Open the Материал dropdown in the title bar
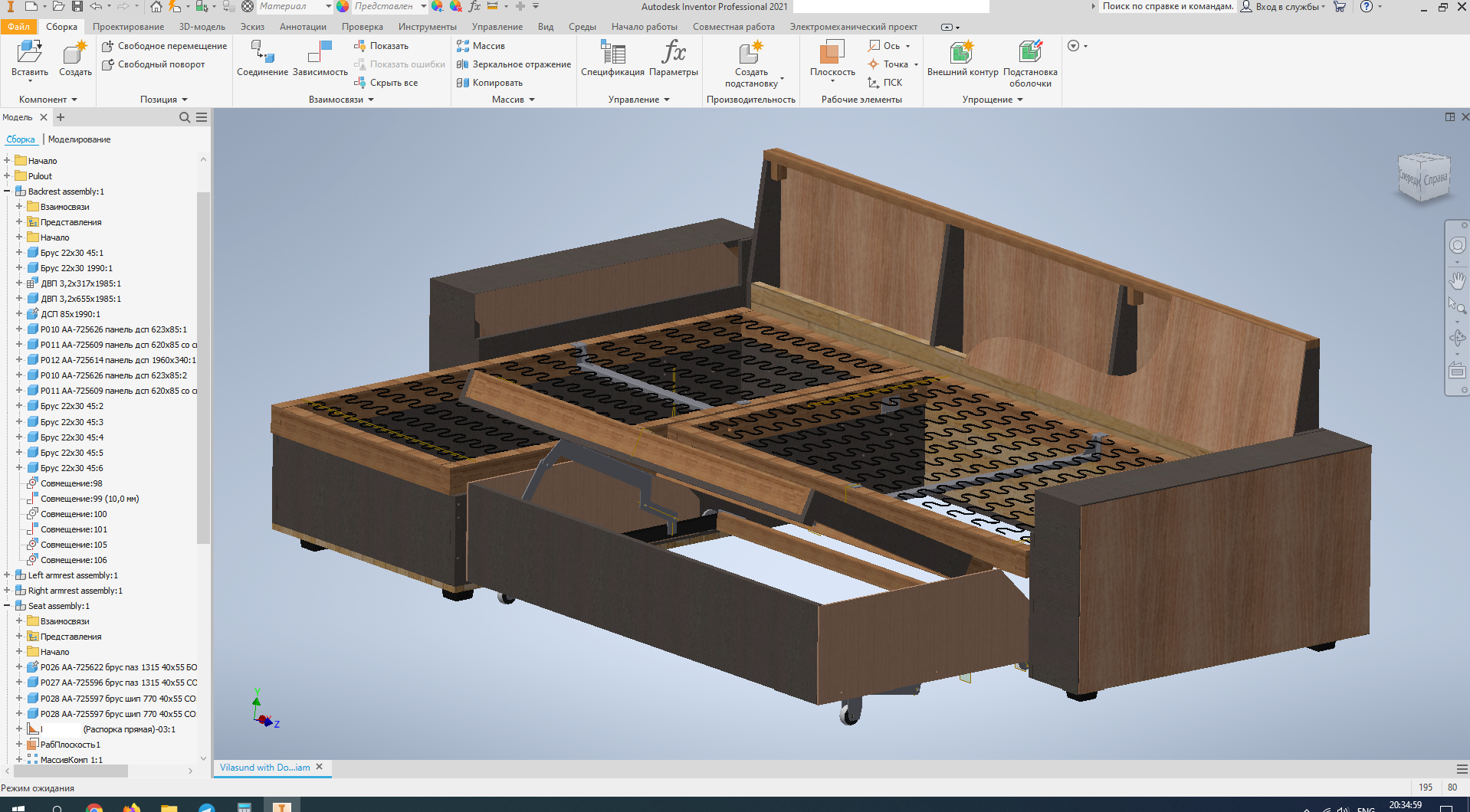The height and width of the screenshot is (812, 1470). click(328, 6)
